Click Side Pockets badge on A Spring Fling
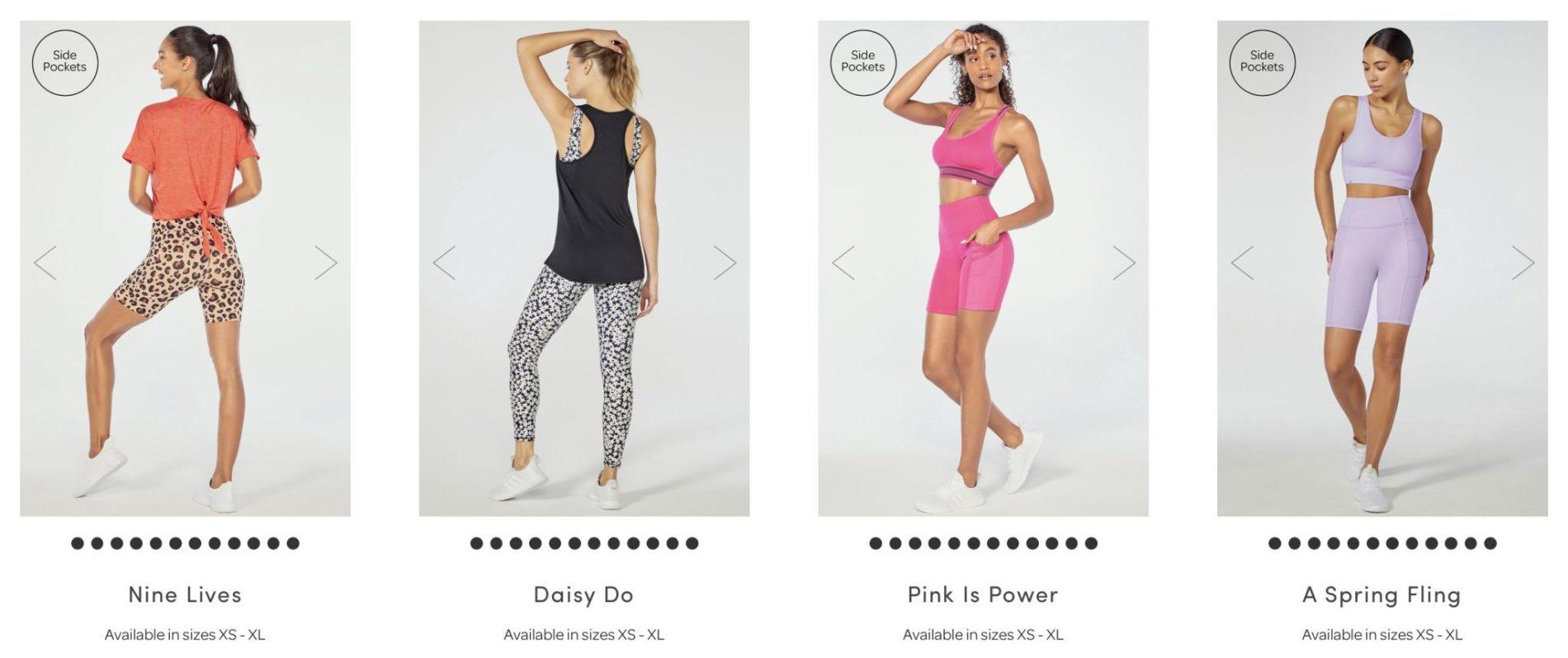 [1263, 63]
